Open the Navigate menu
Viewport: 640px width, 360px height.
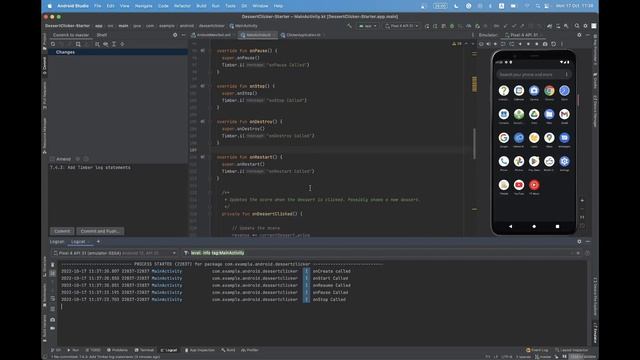tap(143, 6)
